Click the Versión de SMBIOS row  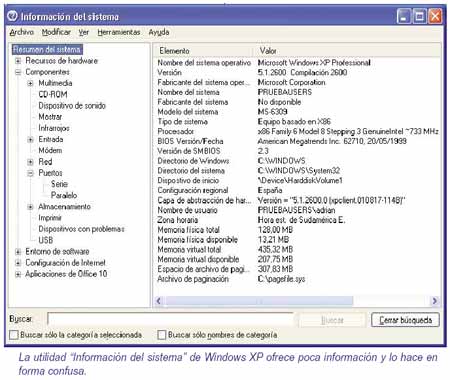pos(297,151)
